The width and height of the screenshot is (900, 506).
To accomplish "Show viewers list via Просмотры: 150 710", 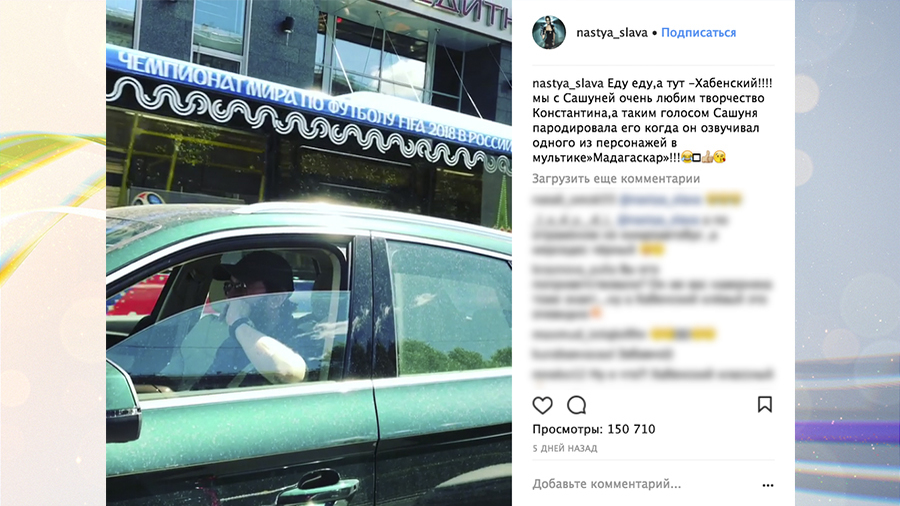I will click(593, 429).
